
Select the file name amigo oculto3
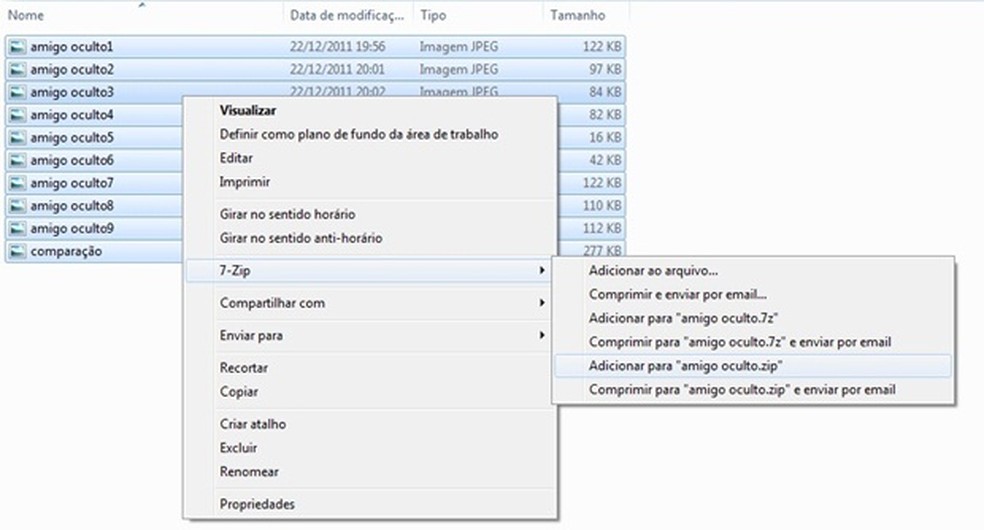pos(72,92)
